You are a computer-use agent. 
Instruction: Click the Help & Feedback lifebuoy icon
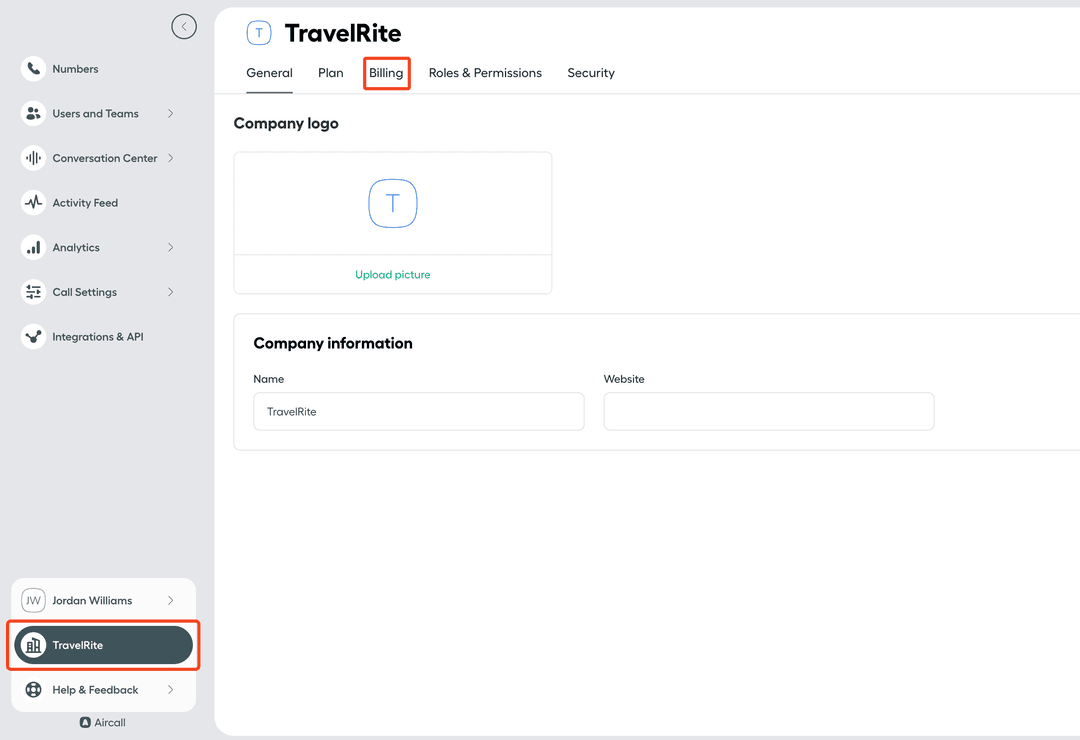34,690
